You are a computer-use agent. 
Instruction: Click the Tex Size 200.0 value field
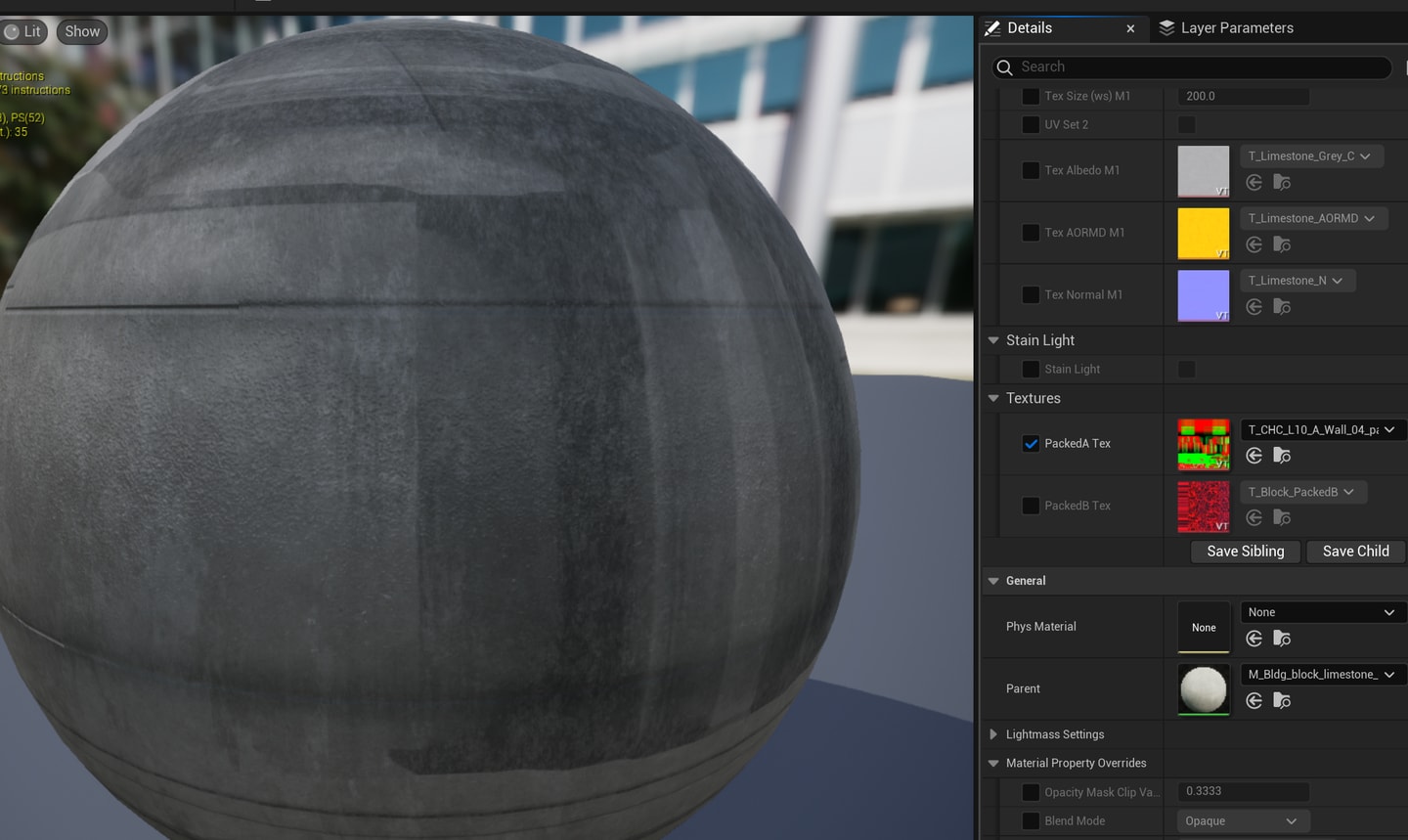[x=1243, y=96]
